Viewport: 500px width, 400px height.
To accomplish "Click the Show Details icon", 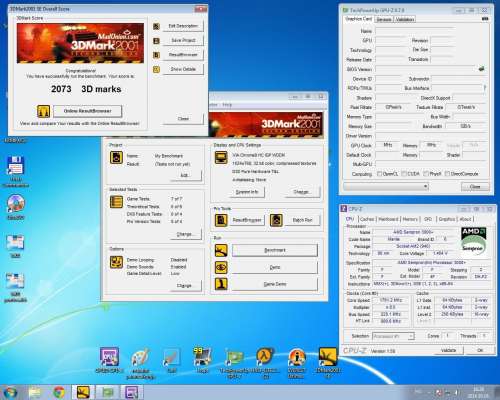I will (x=156, y=69).
